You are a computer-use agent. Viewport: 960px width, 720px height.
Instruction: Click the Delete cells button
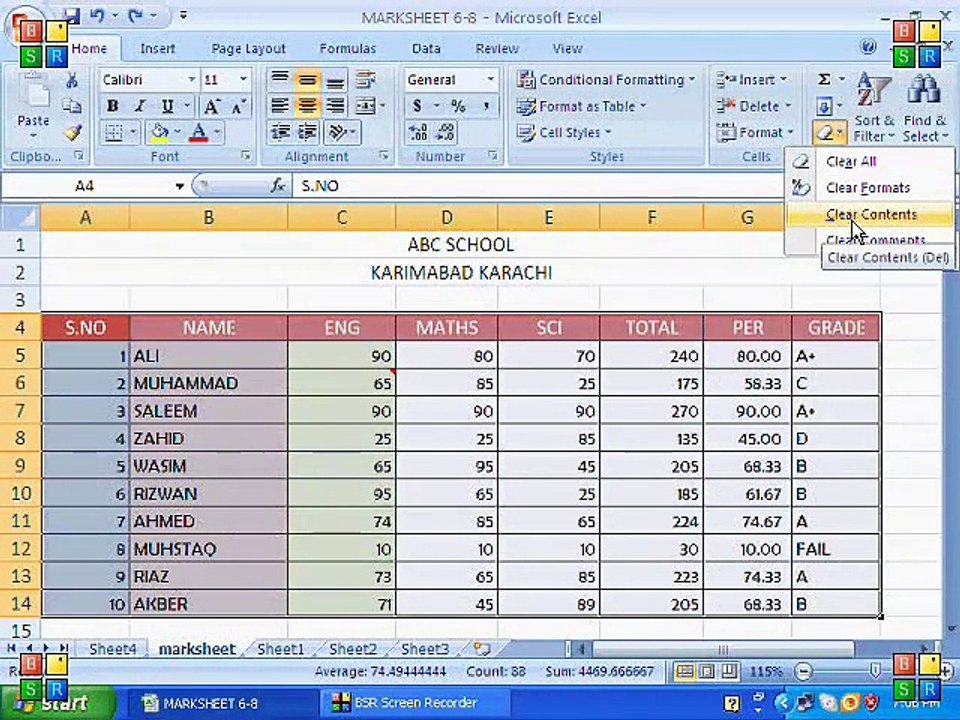coord(754,107)
